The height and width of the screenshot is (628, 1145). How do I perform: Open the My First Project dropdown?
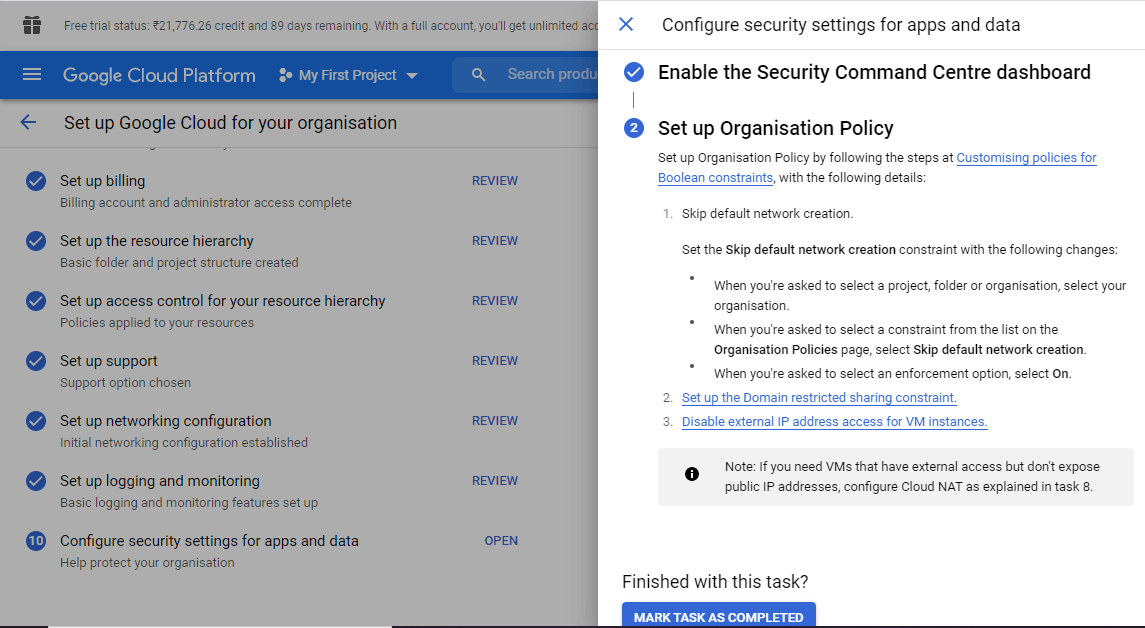[x=348, y=74]
